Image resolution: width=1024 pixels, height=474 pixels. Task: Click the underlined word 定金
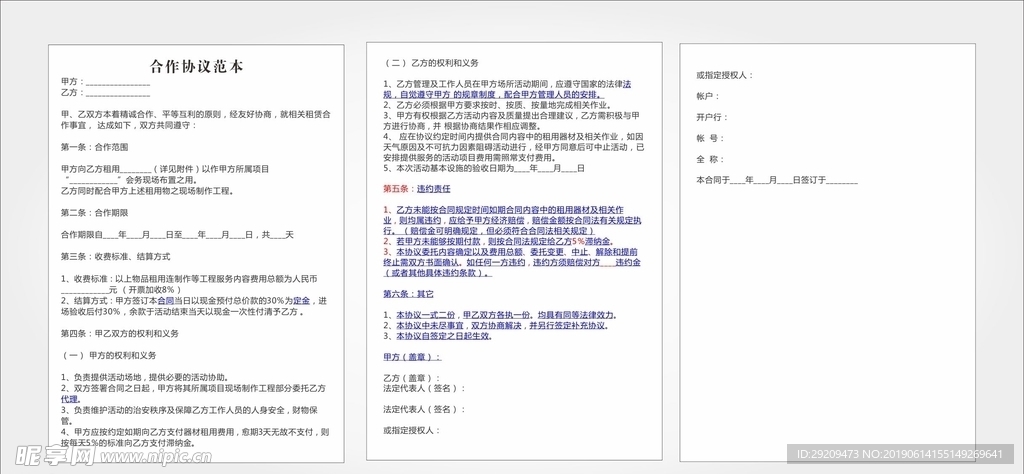coord(301,301)
